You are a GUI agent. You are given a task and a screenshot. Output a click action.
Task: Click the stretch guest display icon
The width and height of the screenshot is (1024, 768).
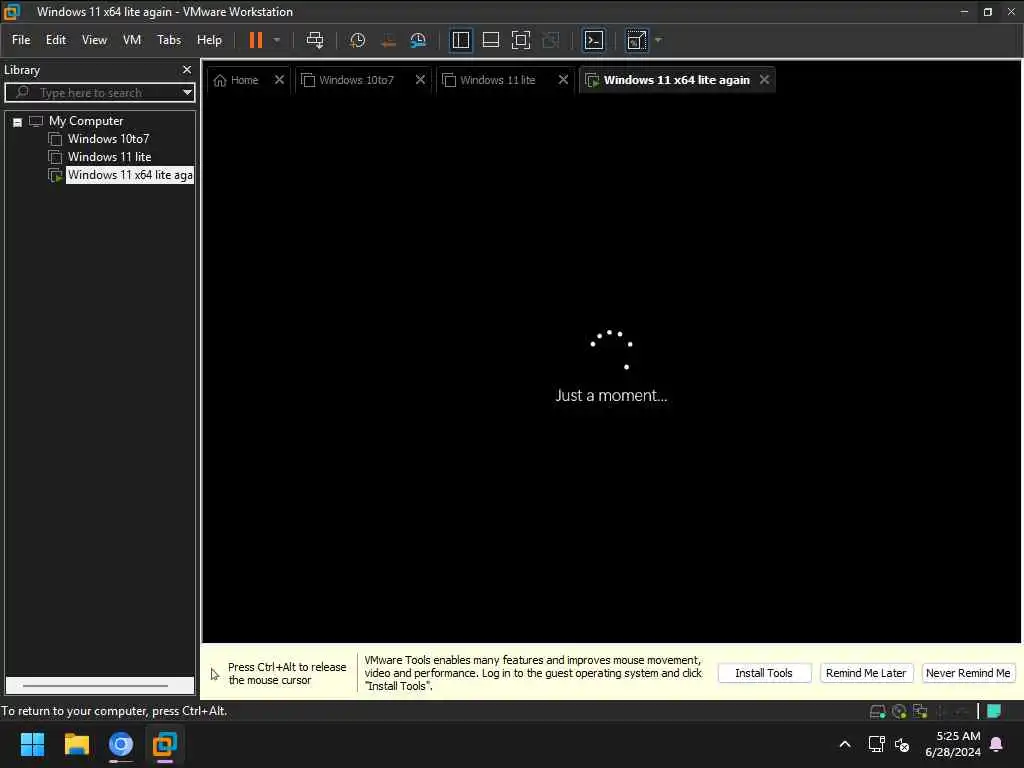(637, 40)
